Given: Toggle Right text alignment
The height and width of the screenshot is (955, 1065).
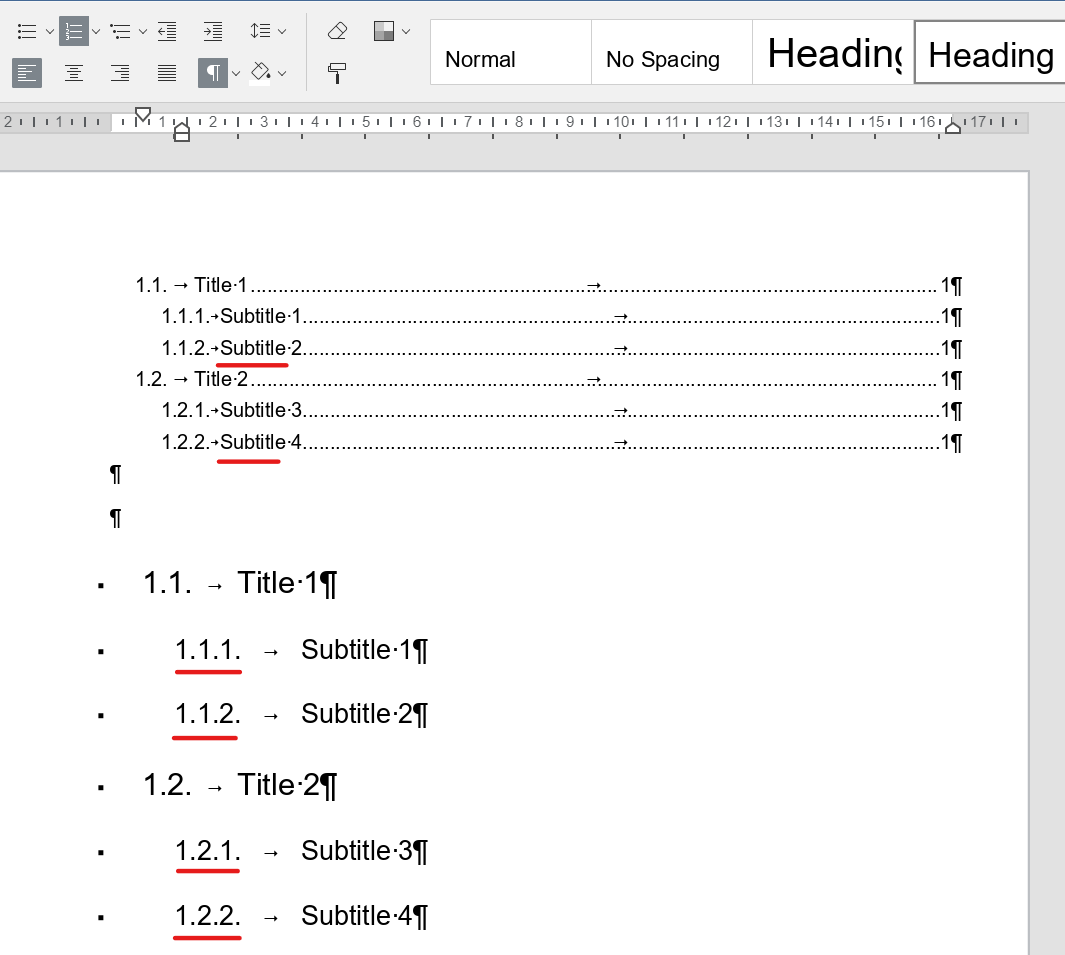Looking at the screenshot, I should click(x=120, y=72).
